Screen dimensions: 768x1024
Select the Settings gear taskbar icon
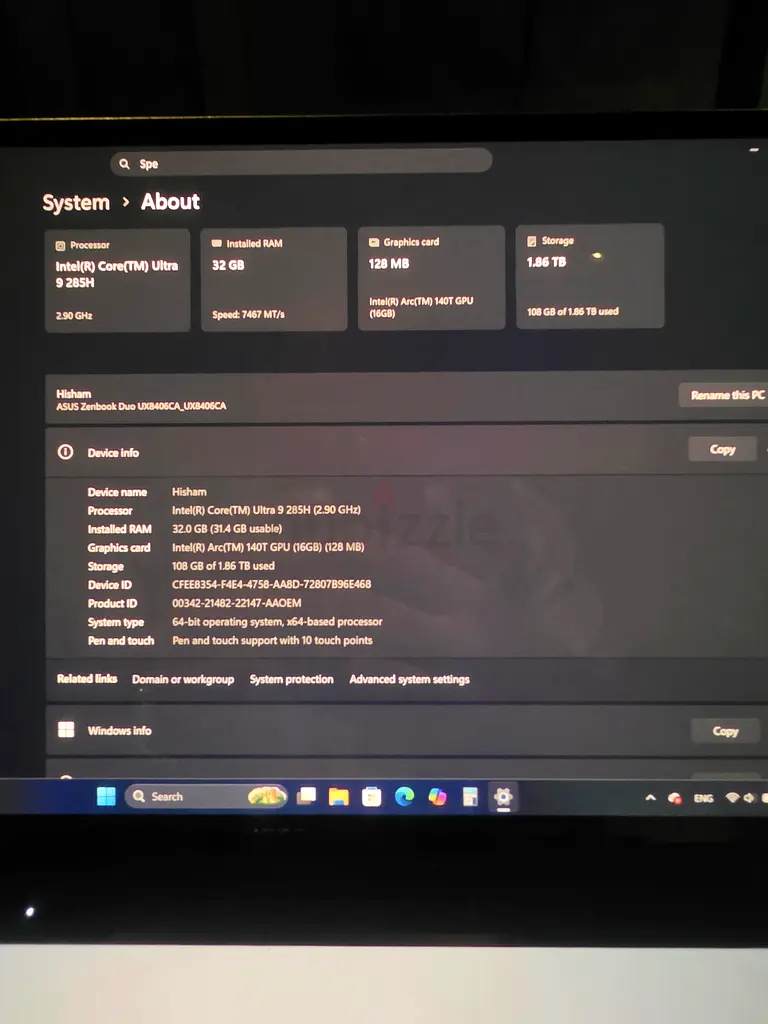tap(503, 797)
